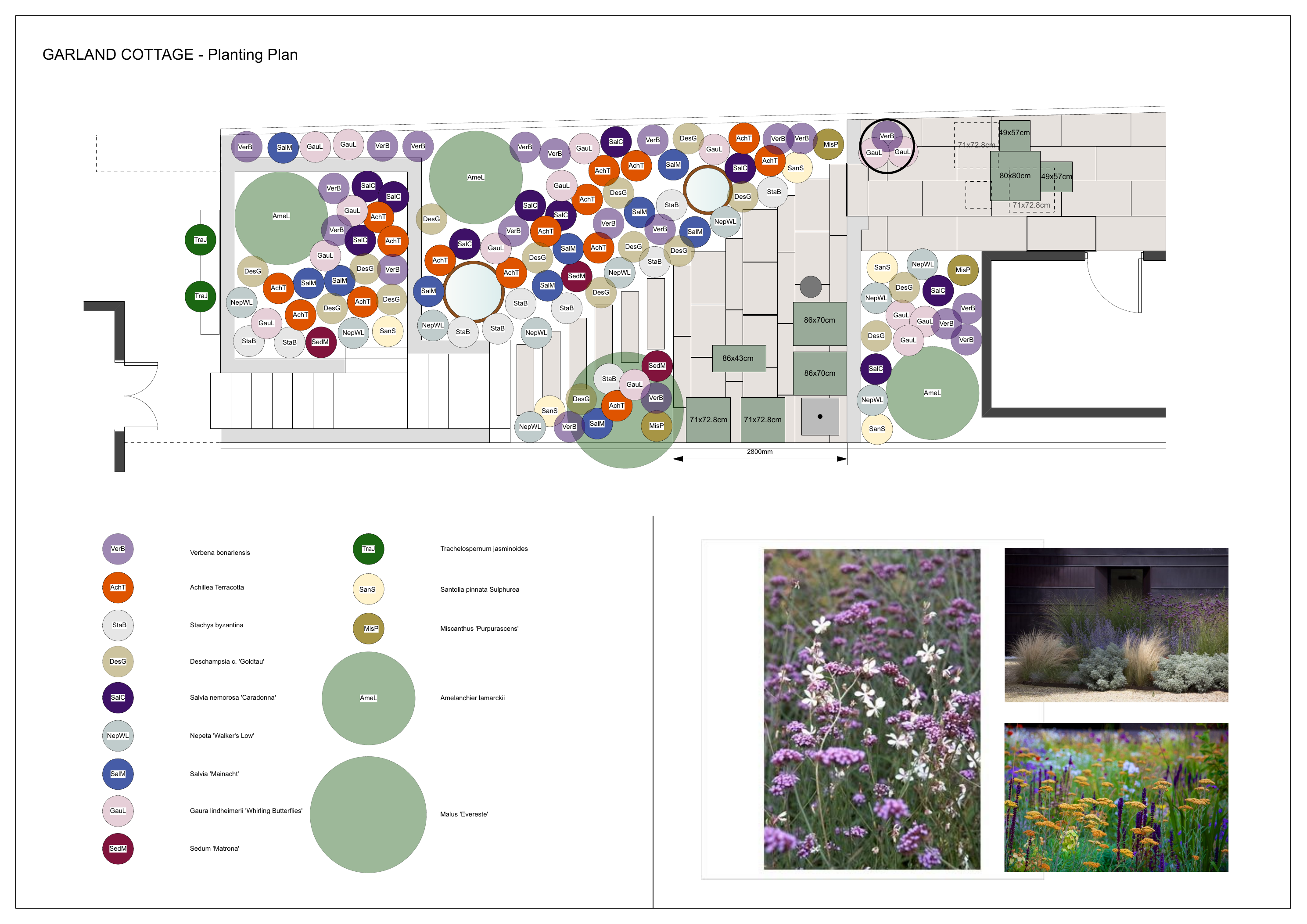Open the tall verbena and gaura photo
The height and width of the screenshot is (924, 1307).
872,709
